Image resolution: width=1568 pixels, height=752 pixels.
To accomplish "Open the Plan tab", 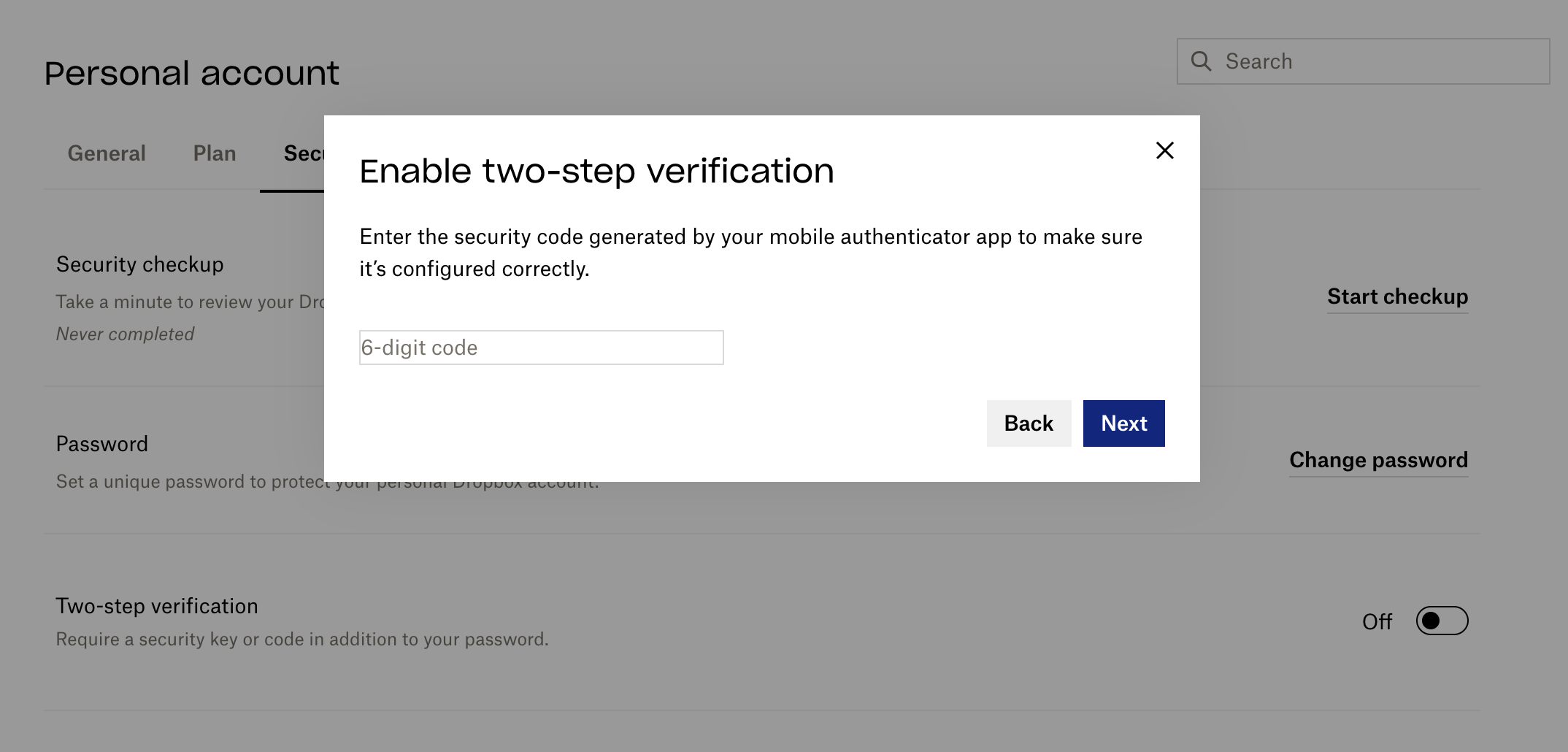I will point(215,153).
